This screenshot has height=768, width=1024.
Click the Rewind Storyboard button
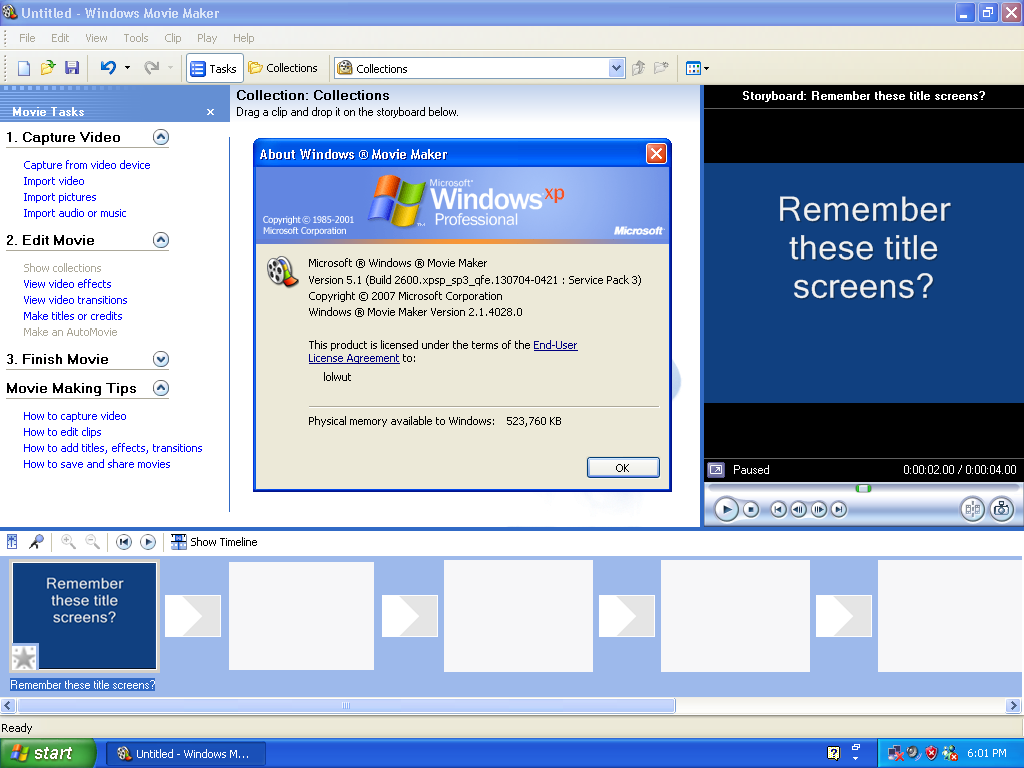tap(123, 542)
